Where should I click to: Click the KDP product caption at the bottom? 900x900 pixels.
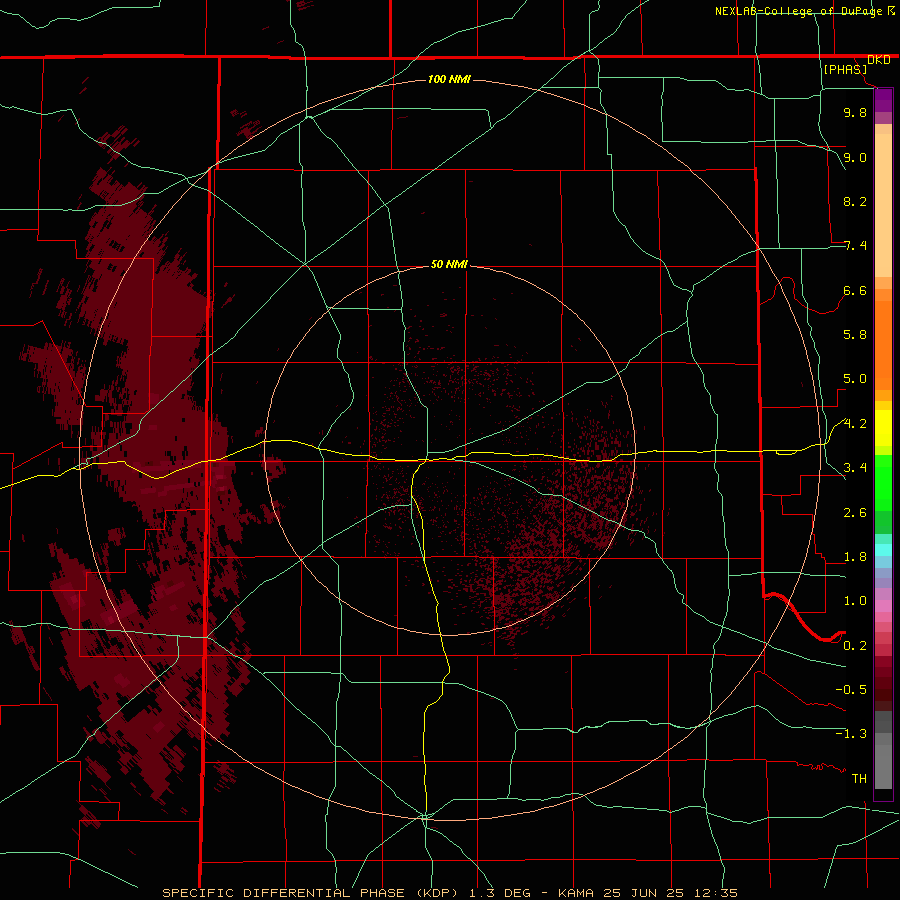[450, 893]
